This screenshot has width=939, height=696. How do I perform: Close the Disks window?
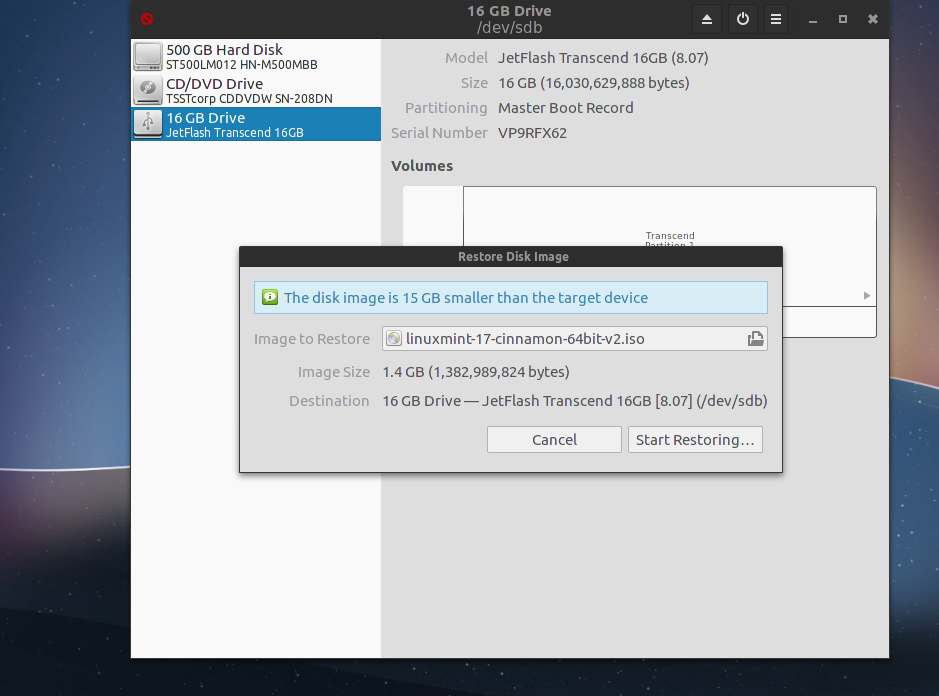tap(873, 19)
